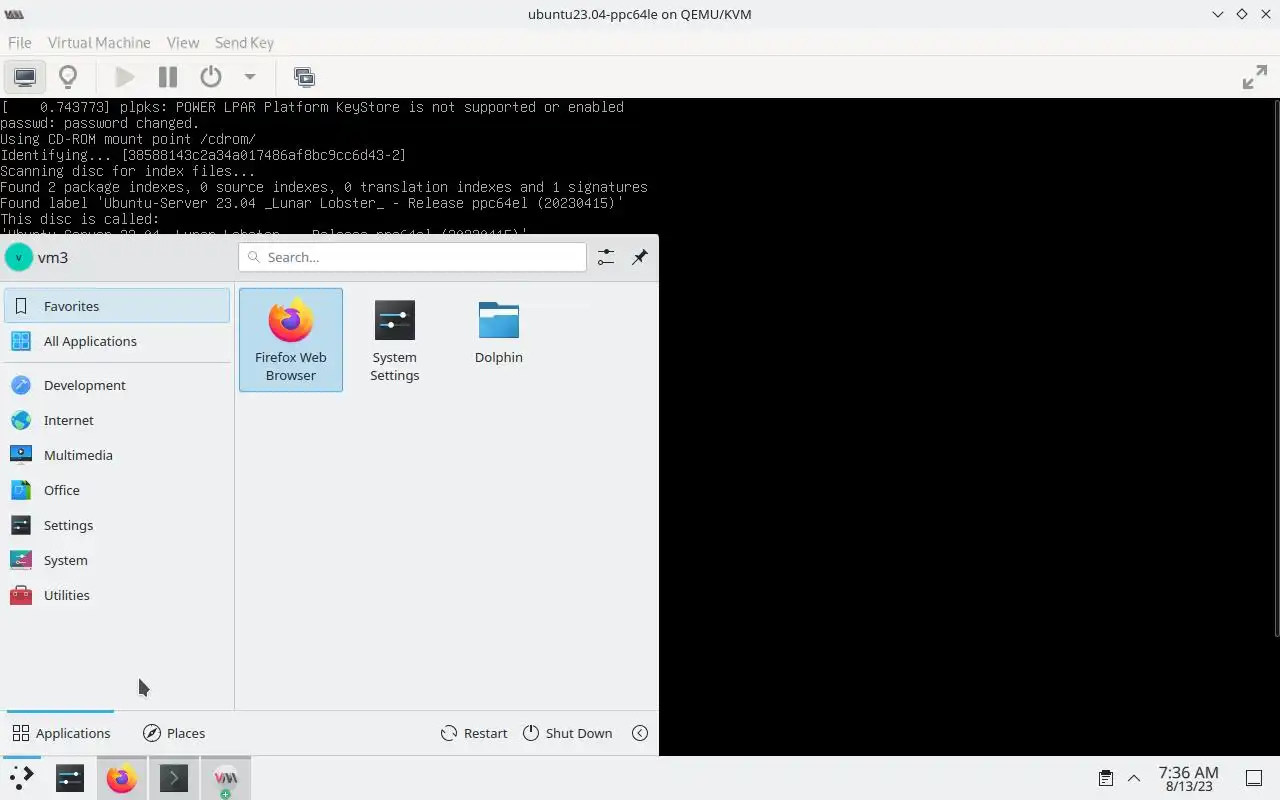This screenshot has height=800, width=1280.
Task: Open the File menu in virt-manager
Action: (20, 43)
